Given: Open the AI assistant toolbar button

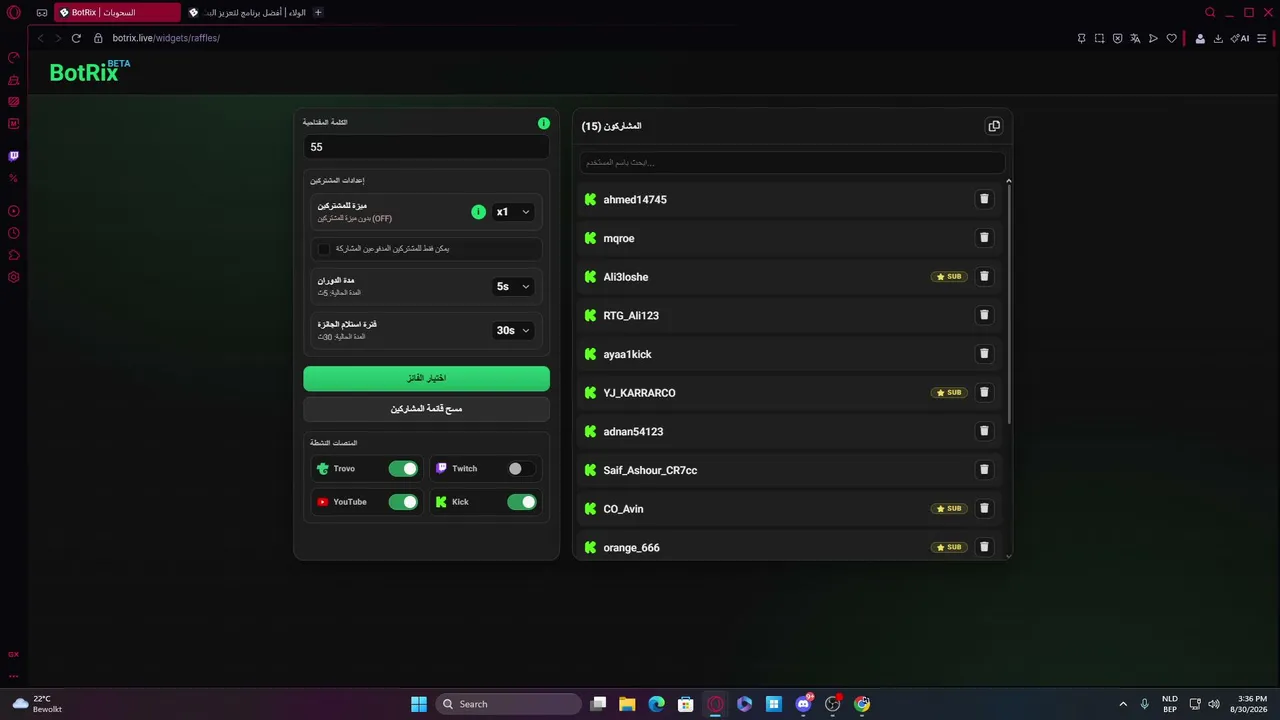Looking at the screenshot, I should point(1240,38).
